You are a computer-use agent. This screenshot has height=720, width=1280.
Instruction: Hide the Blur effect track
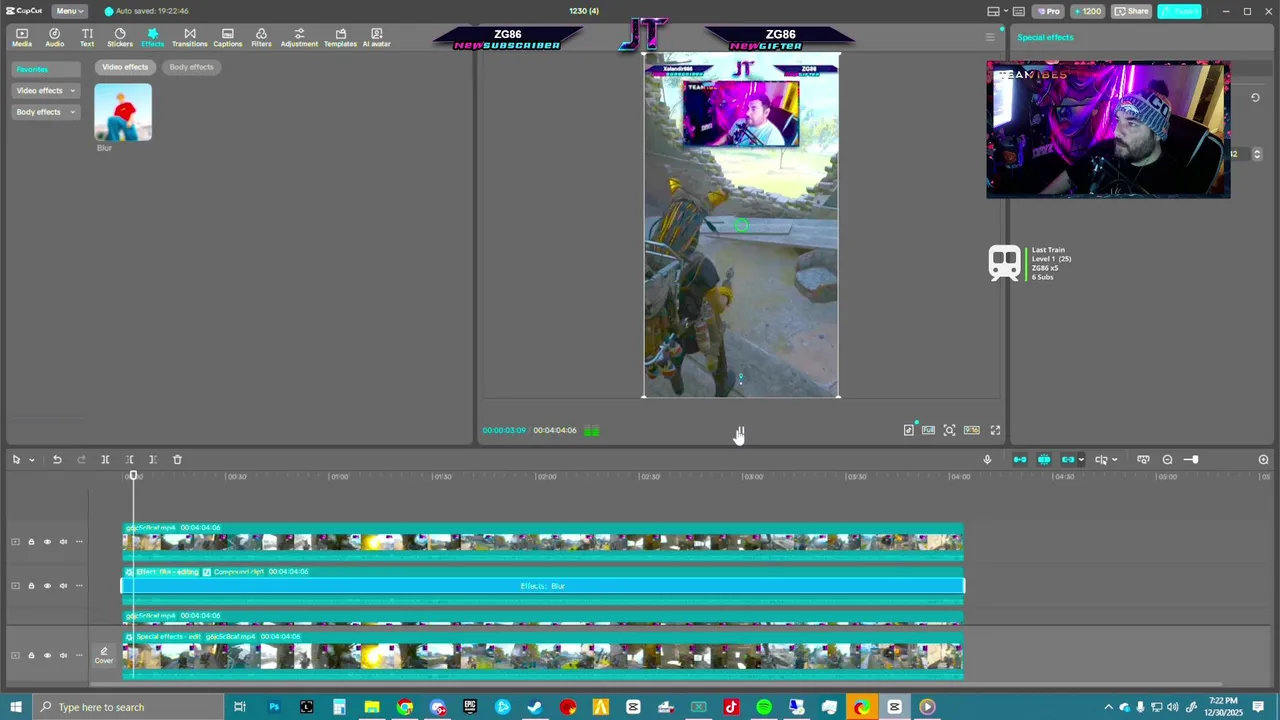click(x=47, y=586)
